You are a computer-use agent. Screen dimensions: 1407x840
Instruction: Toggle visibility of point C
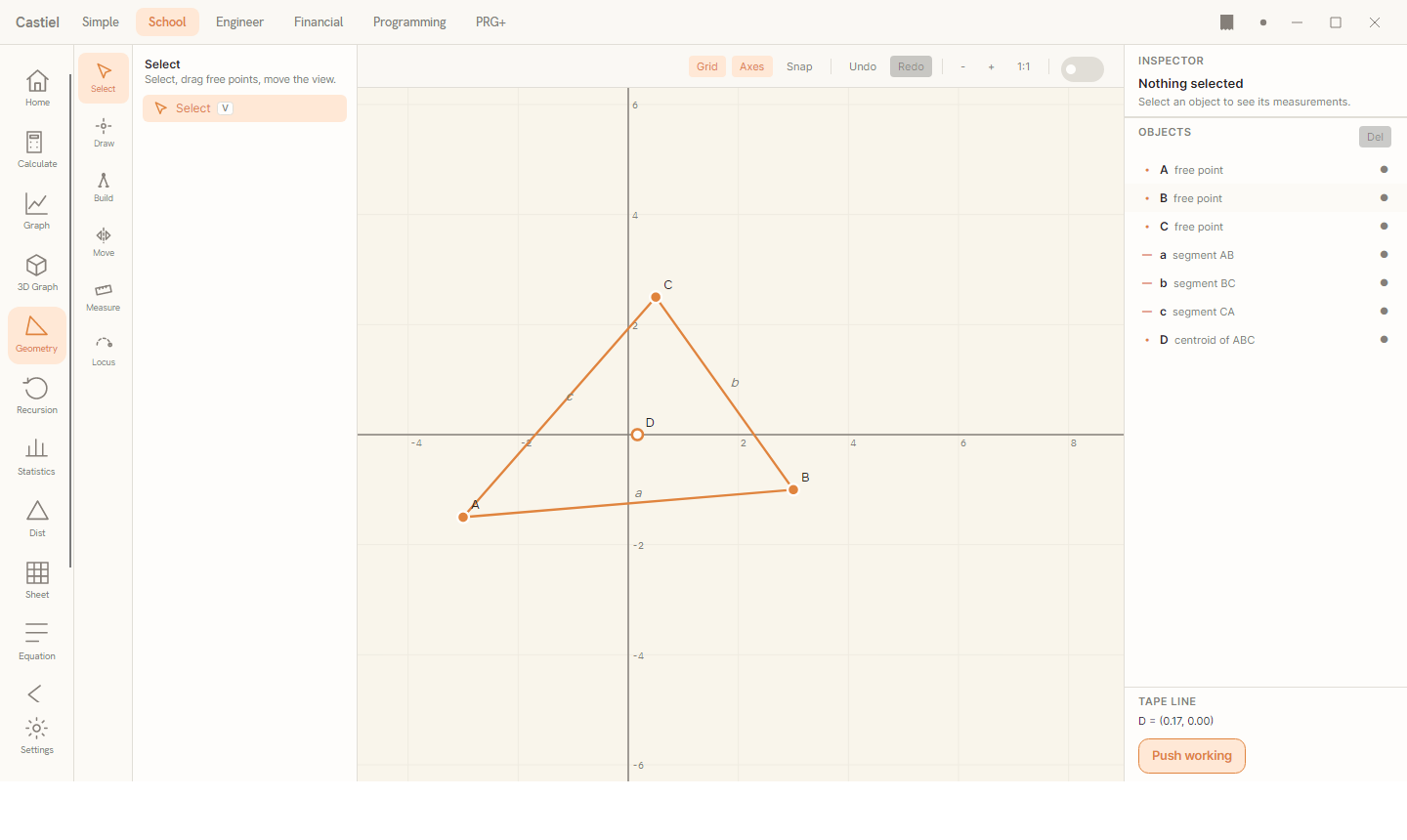click(x=1384, y=227)
